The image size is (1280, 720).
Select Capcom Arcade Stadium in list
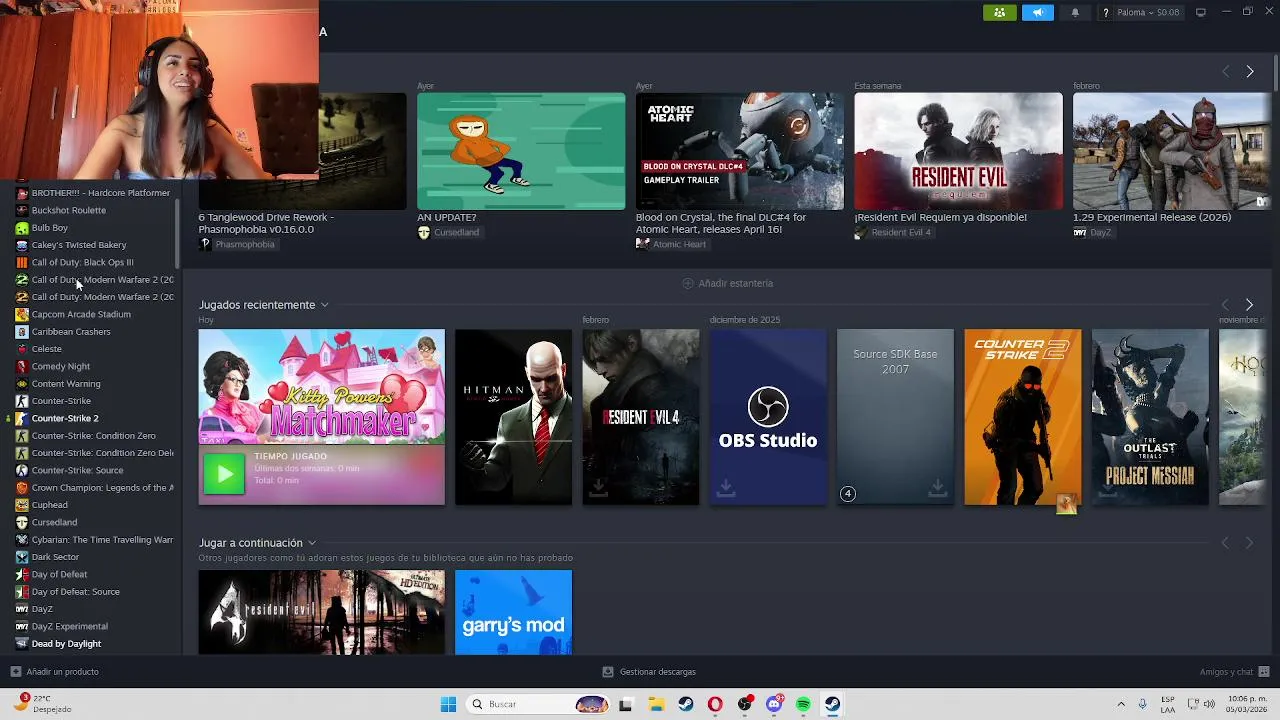tap(80, 314)
